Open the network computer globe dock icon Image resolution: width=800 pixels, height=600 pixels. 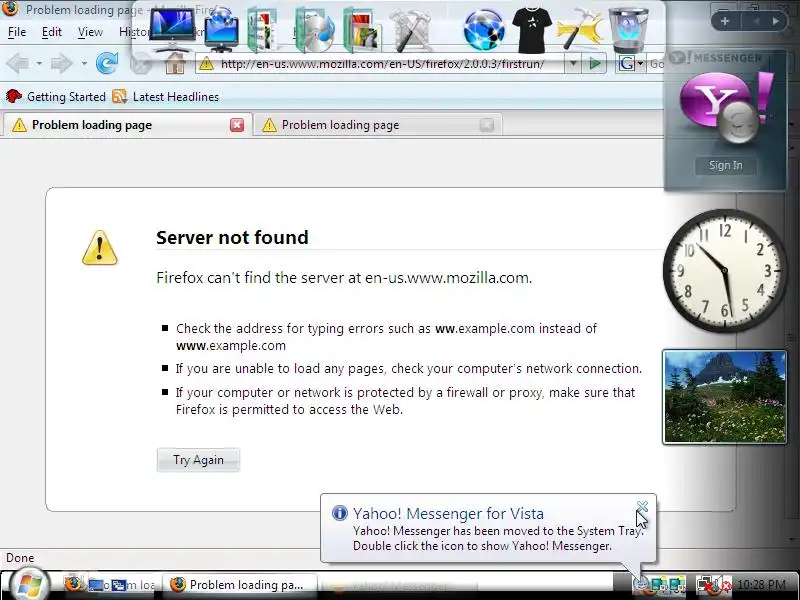click(x=221, y=30)
